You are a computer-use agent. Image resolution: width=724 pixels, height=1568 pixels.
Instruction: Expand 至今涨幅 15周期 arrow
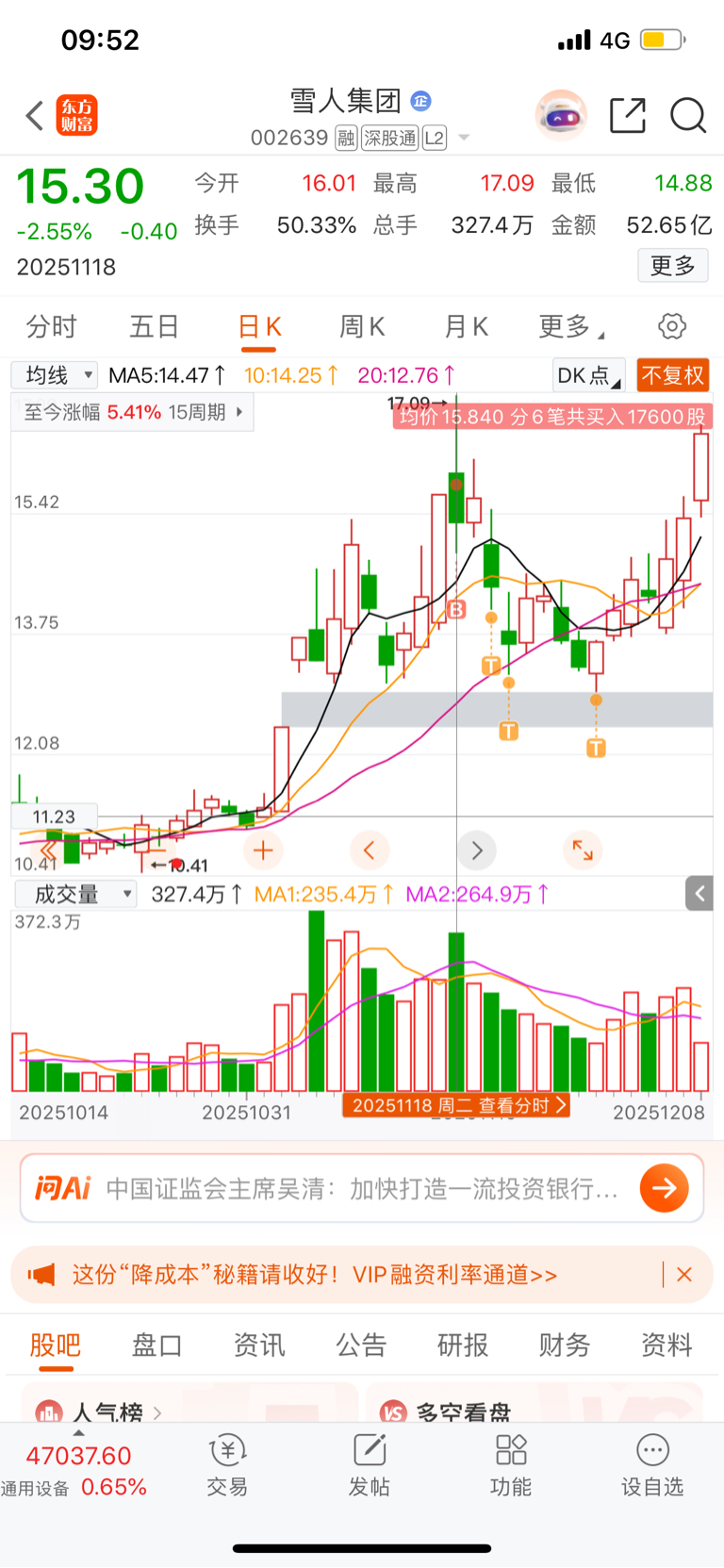coord(239,412)
